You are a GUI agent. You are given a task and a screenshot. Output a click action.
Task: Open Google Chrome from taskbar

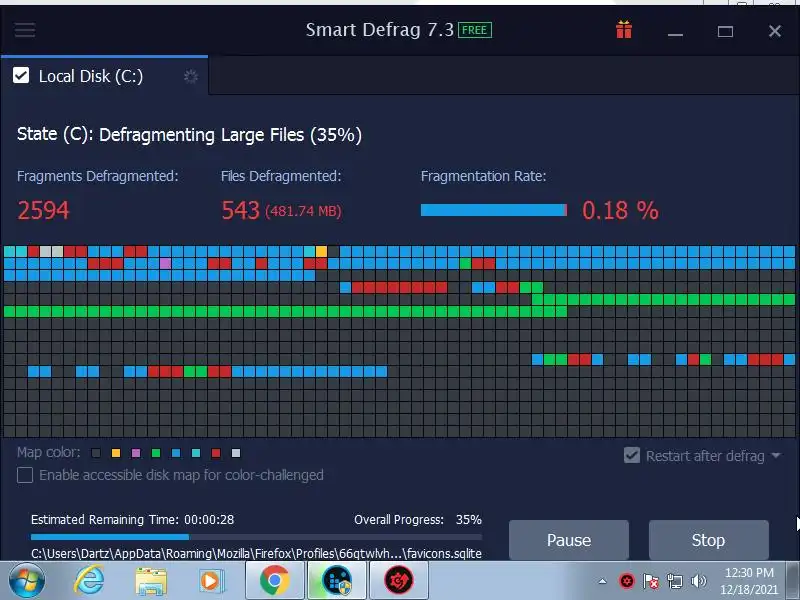point(274,581)
